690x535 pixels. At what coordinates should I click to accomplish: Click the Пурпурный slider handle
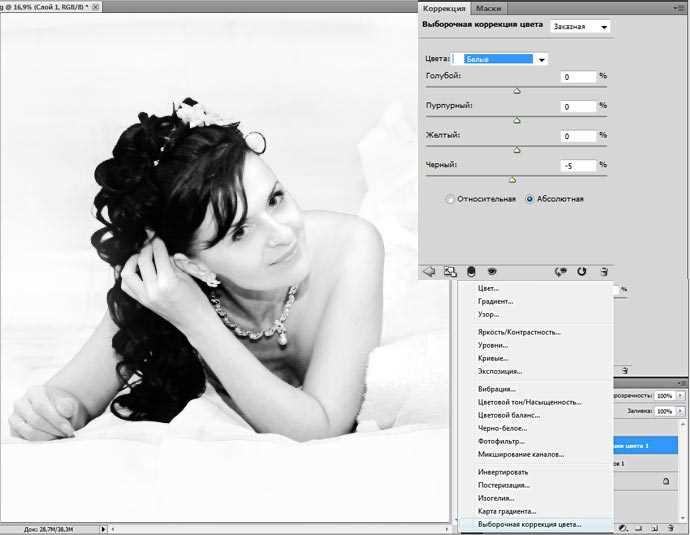click(x=517, y=121)
